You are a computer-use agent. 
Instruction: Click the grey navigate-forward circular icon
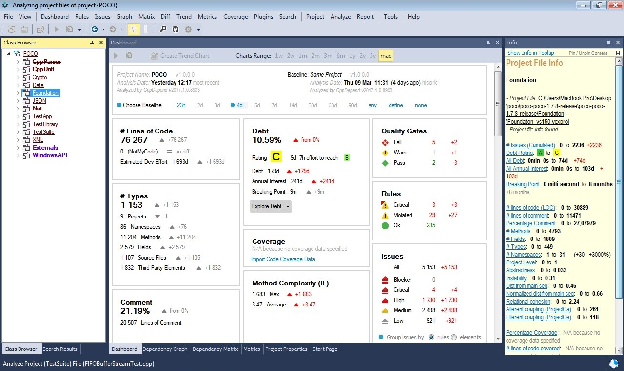pos(113,29)
